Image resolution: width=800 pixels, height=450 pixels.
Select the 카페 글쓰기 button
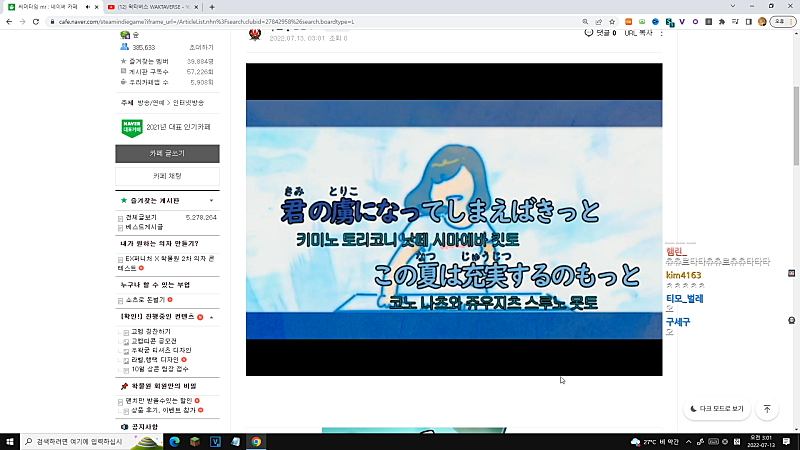(166, 154)
